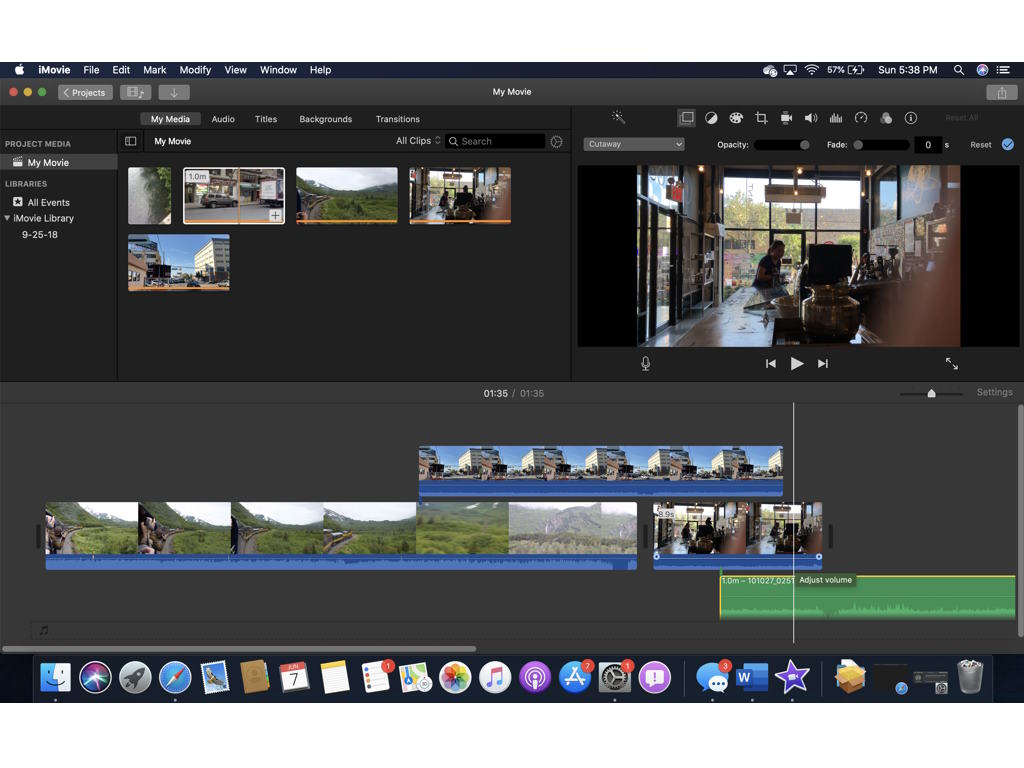Open the Mark menu
The height and width of the screenshot is (768, 1024).
tap(155, 70)
